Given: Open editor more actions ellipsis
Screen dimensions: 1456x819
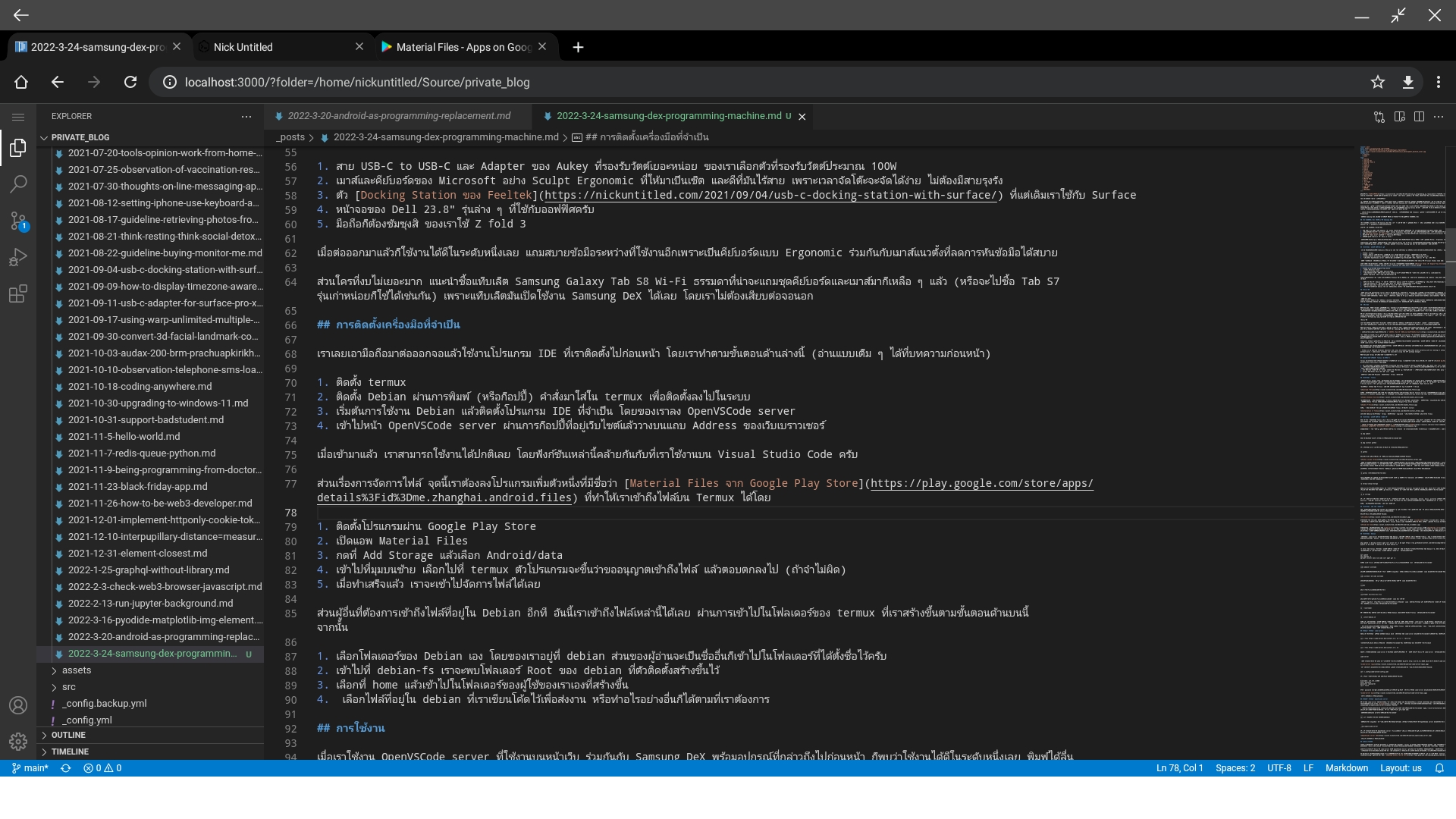Looking at the screenshot, I should click(1439, 117).
